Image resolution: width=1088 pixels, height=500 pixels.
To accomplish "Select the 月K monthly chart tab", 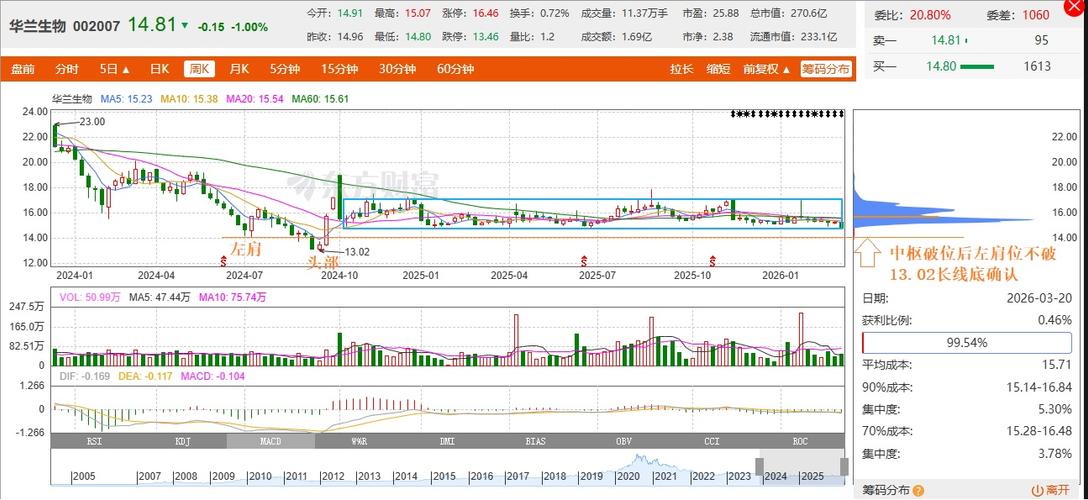I will (x=239, y=69).
